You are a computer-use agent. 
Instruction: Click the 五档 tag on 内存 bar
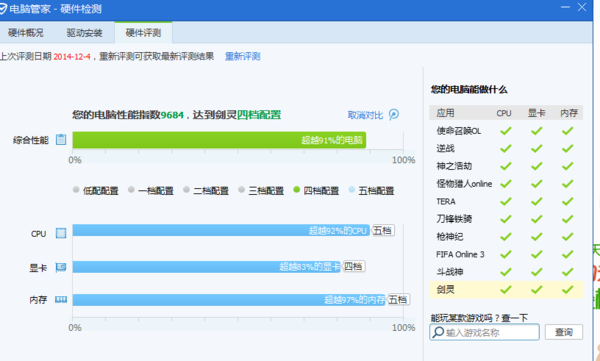point(398,299)
